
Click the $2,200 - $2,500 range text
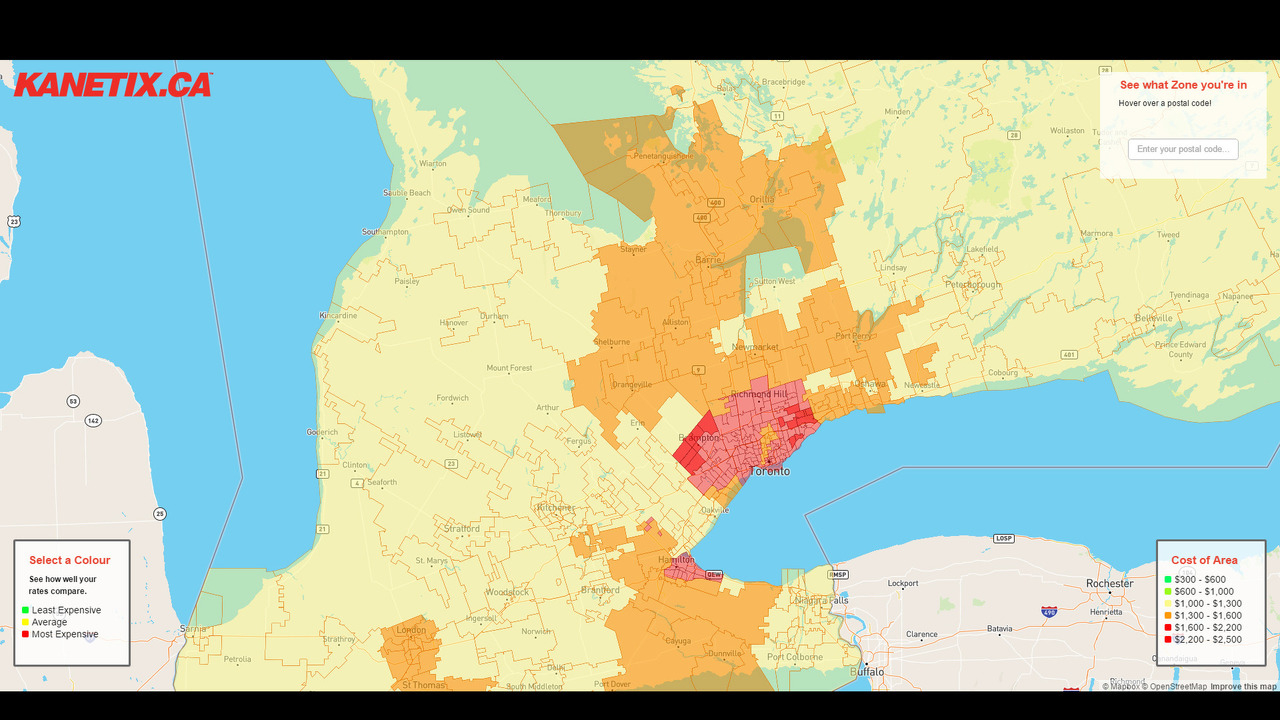[x=1208, y=639]
